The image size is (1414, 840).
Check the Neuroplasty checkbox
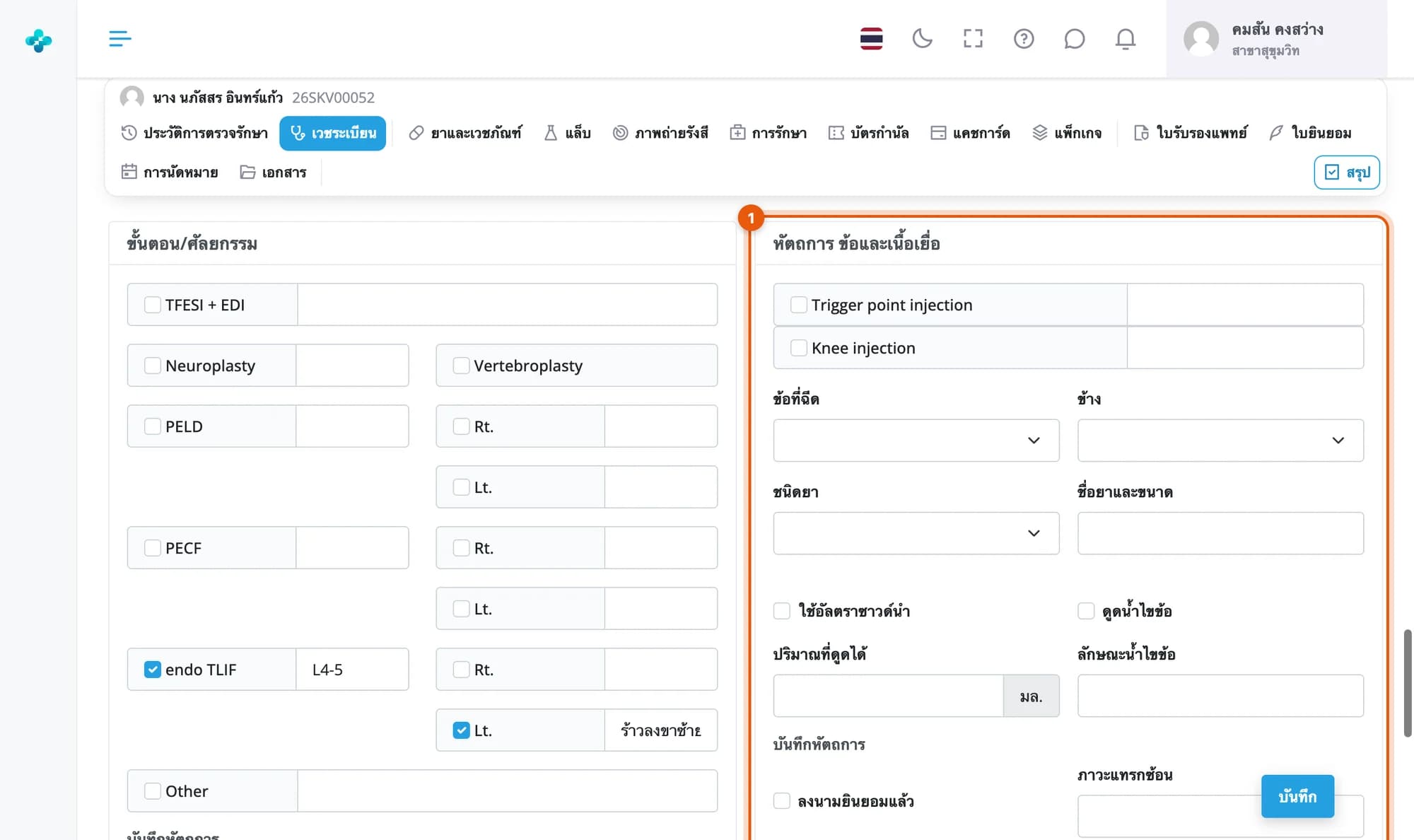(153, 366)
